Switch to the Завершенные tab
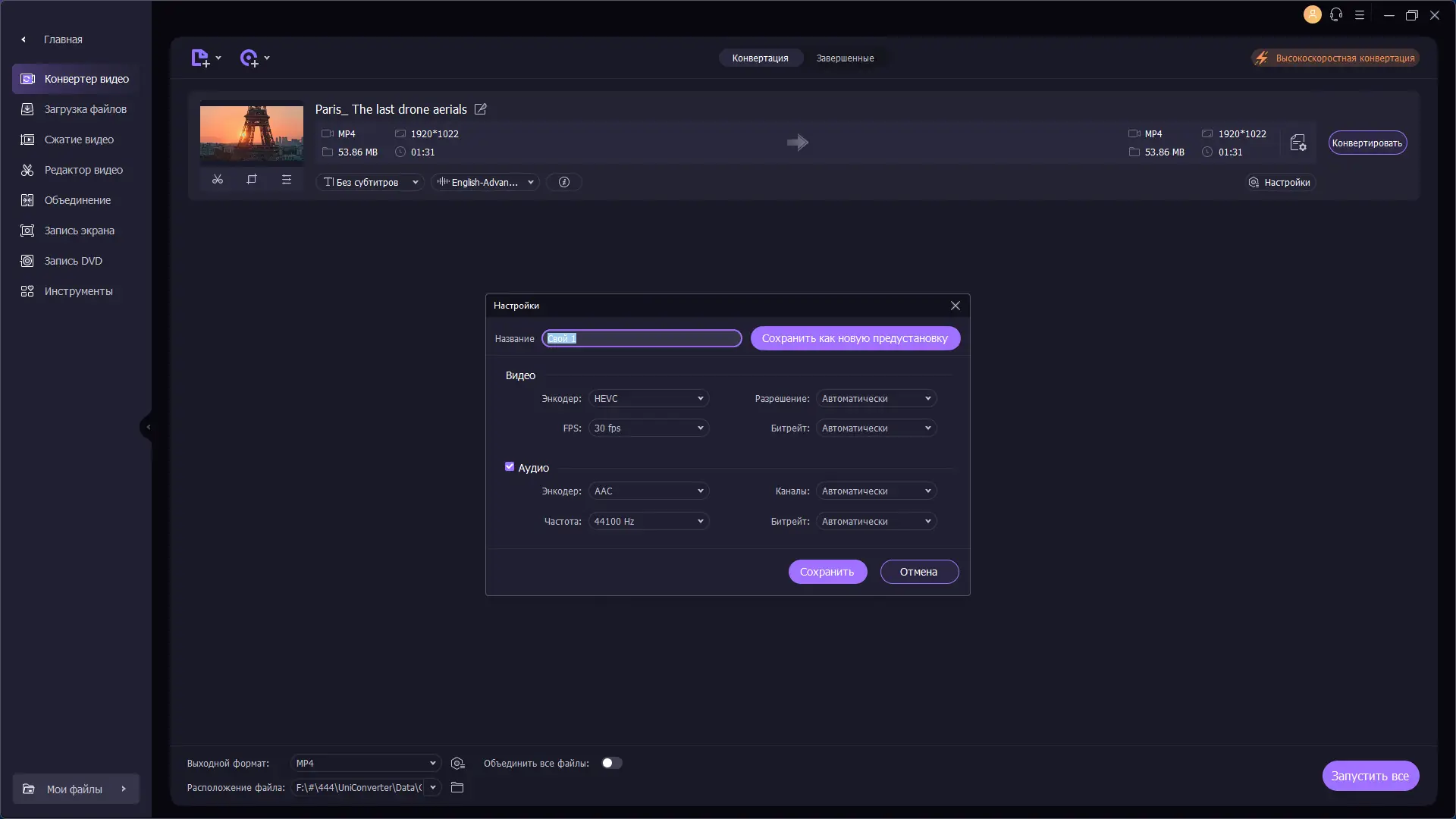Image resolution: width=1456 pixels, height=819 pixels. coord(845,58)
